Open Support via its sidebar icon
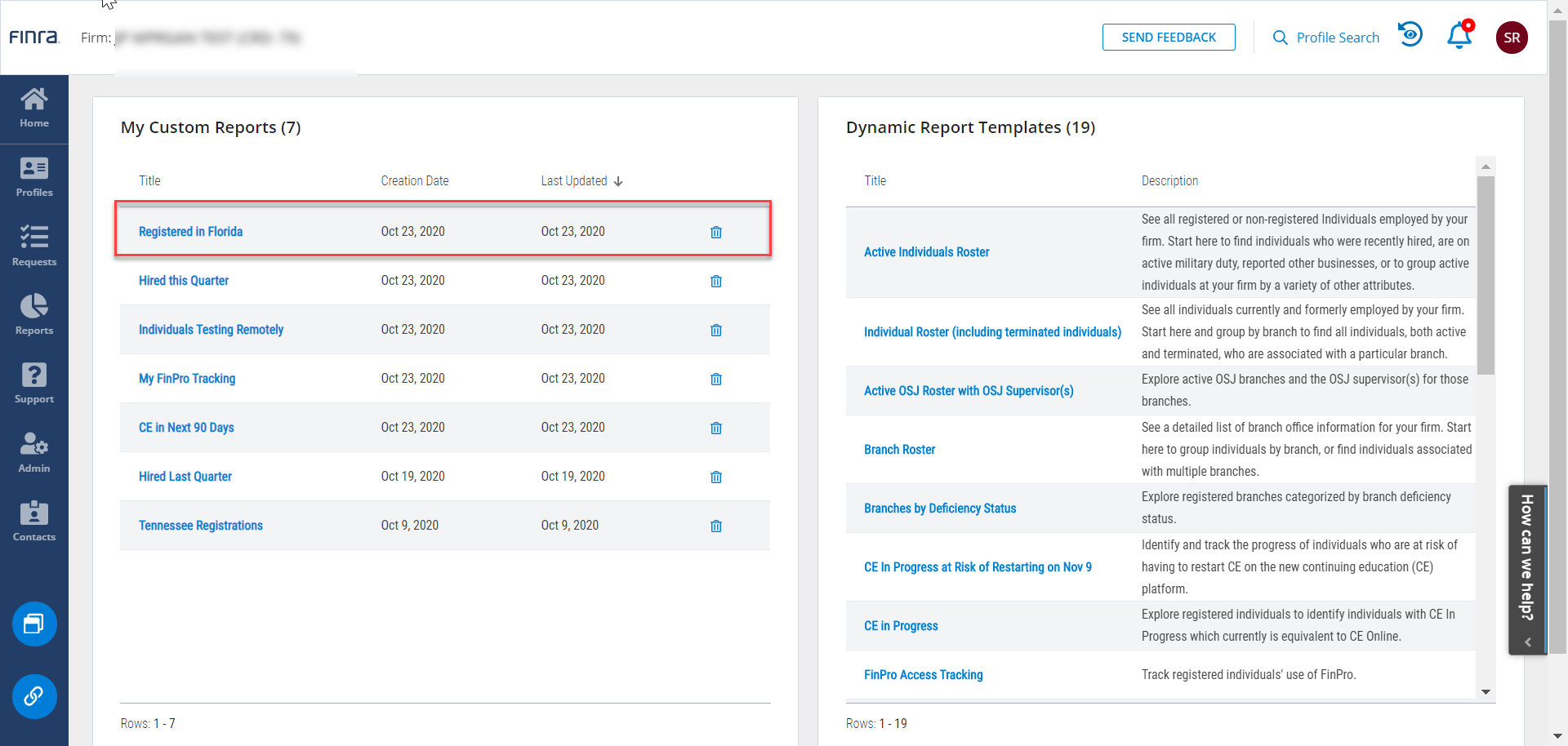This screenshot has height=746, width=1568. pos(33,382)
